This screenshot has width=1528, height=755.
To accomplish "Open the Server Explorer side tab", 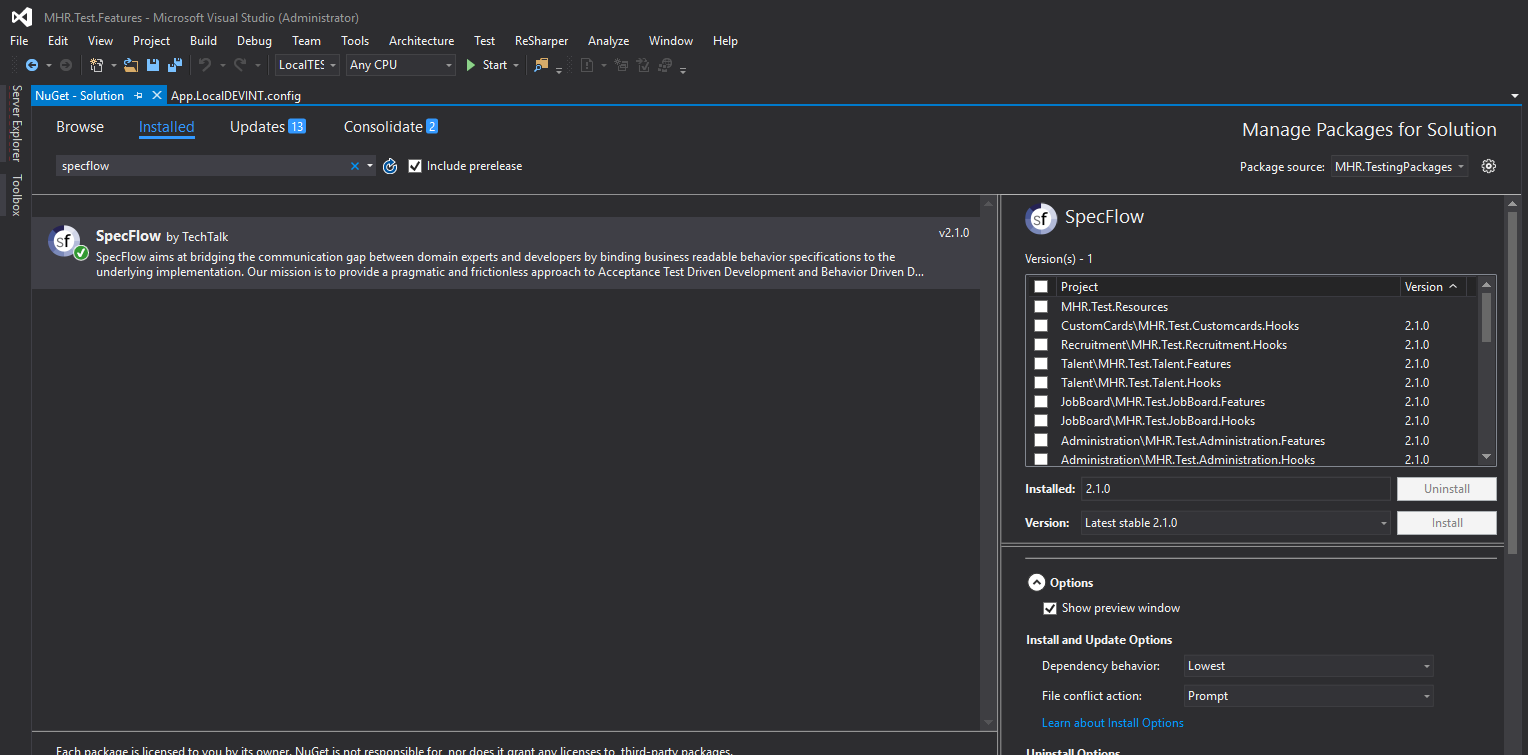I will click(16, 123).
